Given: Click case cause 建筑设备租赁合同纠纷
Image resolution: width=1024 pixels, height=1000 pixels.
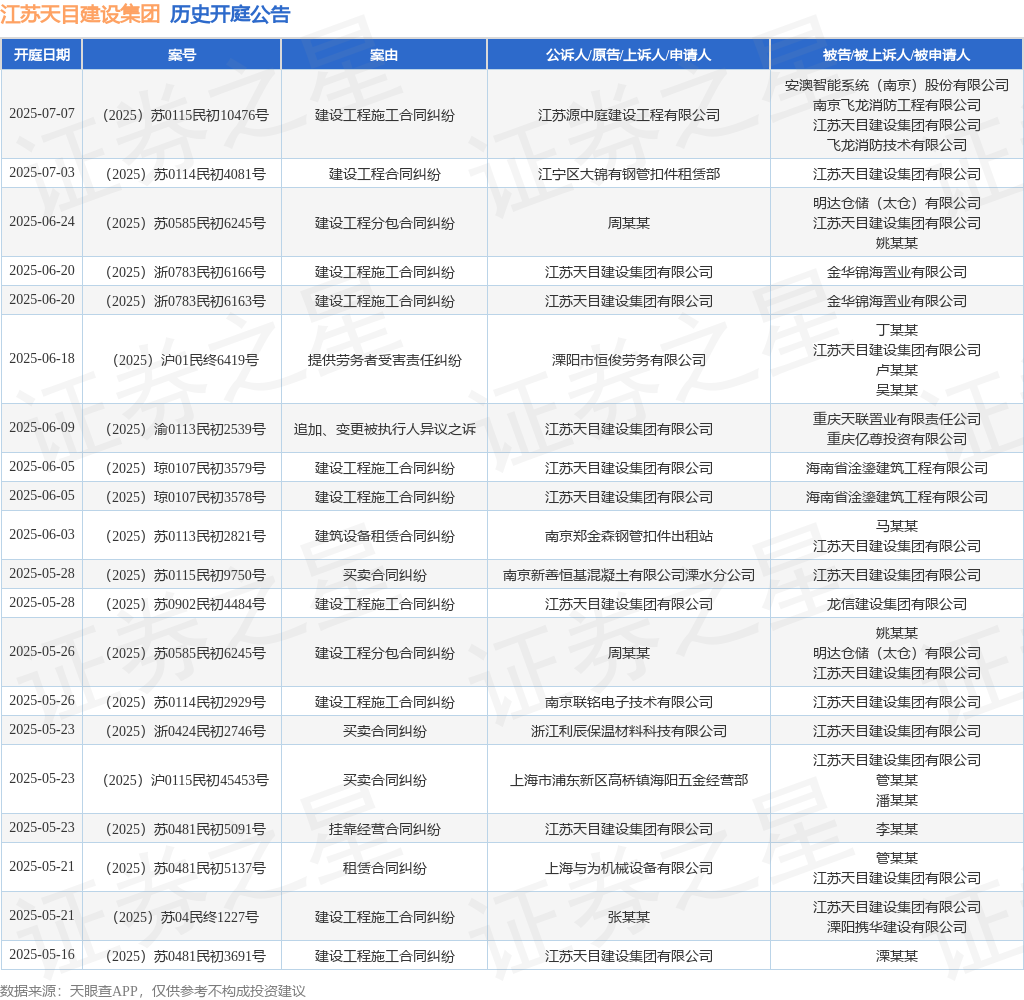Looking at the screenshot, I should click(x=384, y=536).
